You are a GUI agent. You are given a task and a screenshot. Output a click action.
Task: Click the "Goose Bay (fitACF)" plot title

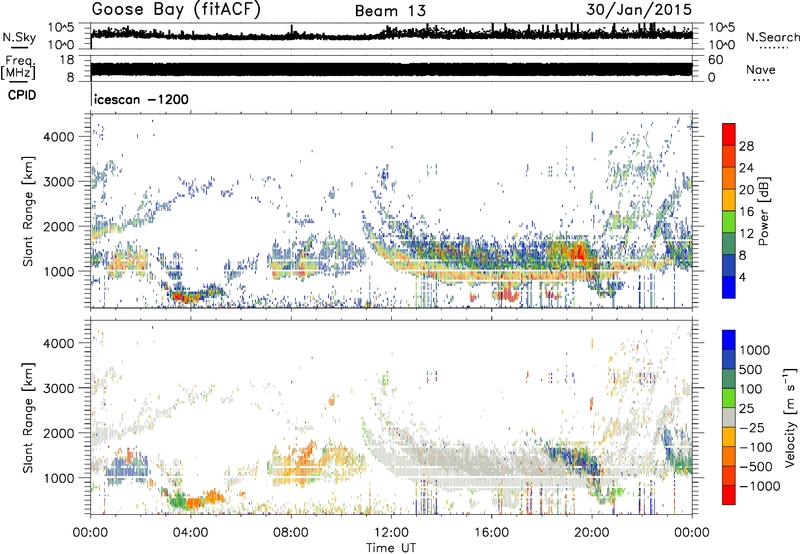(176, 9)
